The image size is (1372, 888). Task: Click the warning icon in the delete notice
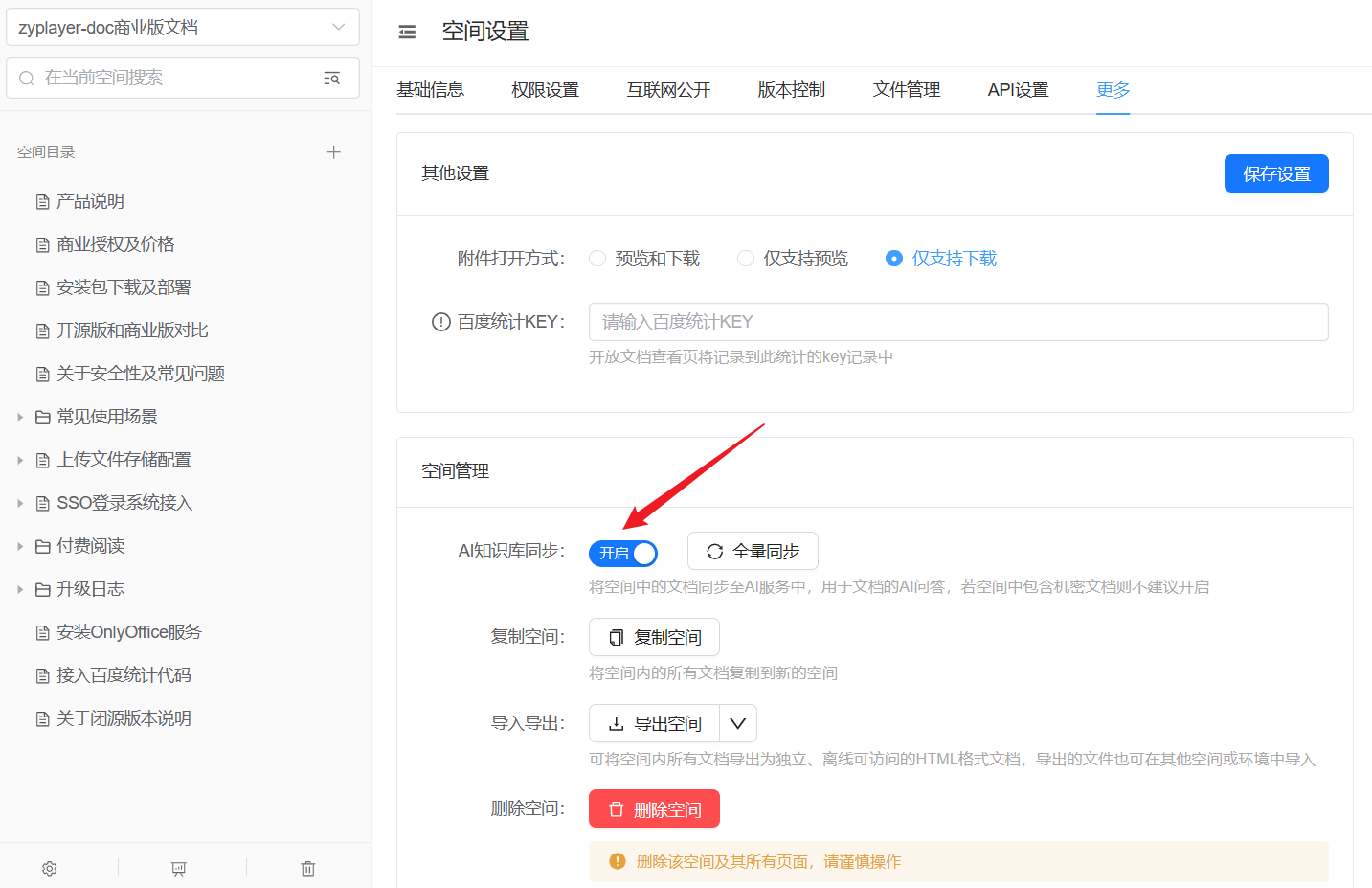coord(618,861)
